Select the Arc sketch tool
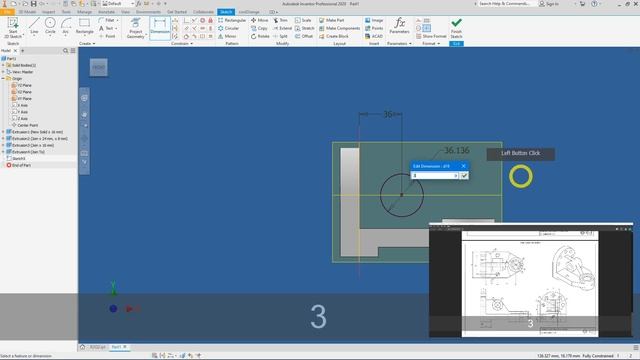 pyautogui.click(x=65, y=26)
